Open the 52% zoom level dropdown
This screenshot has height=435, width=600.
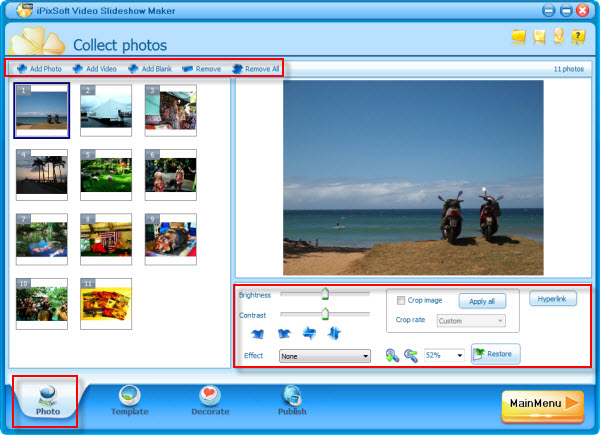point(445,355)
